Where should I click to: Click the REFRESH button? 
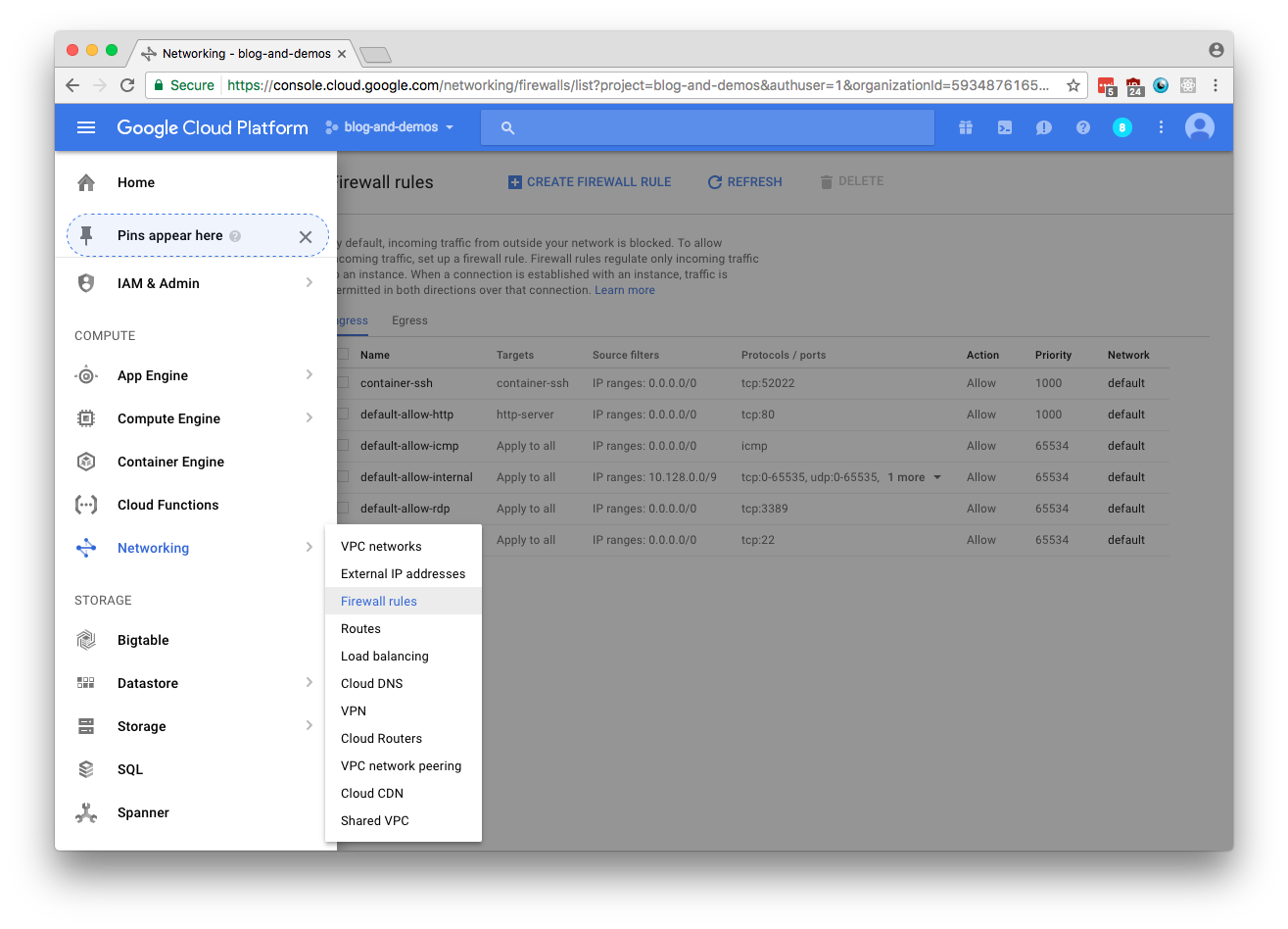coord(744,182)
